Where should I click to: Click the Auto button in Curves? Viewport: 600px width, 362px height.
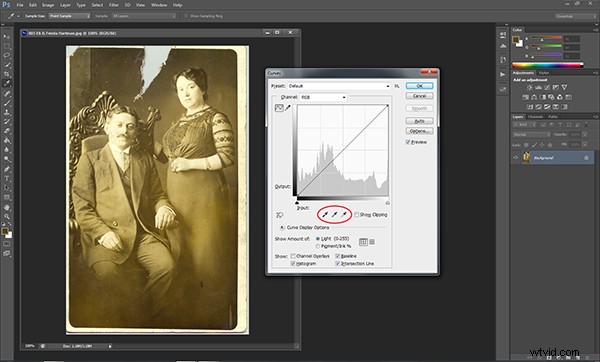[x=419, y=121]
